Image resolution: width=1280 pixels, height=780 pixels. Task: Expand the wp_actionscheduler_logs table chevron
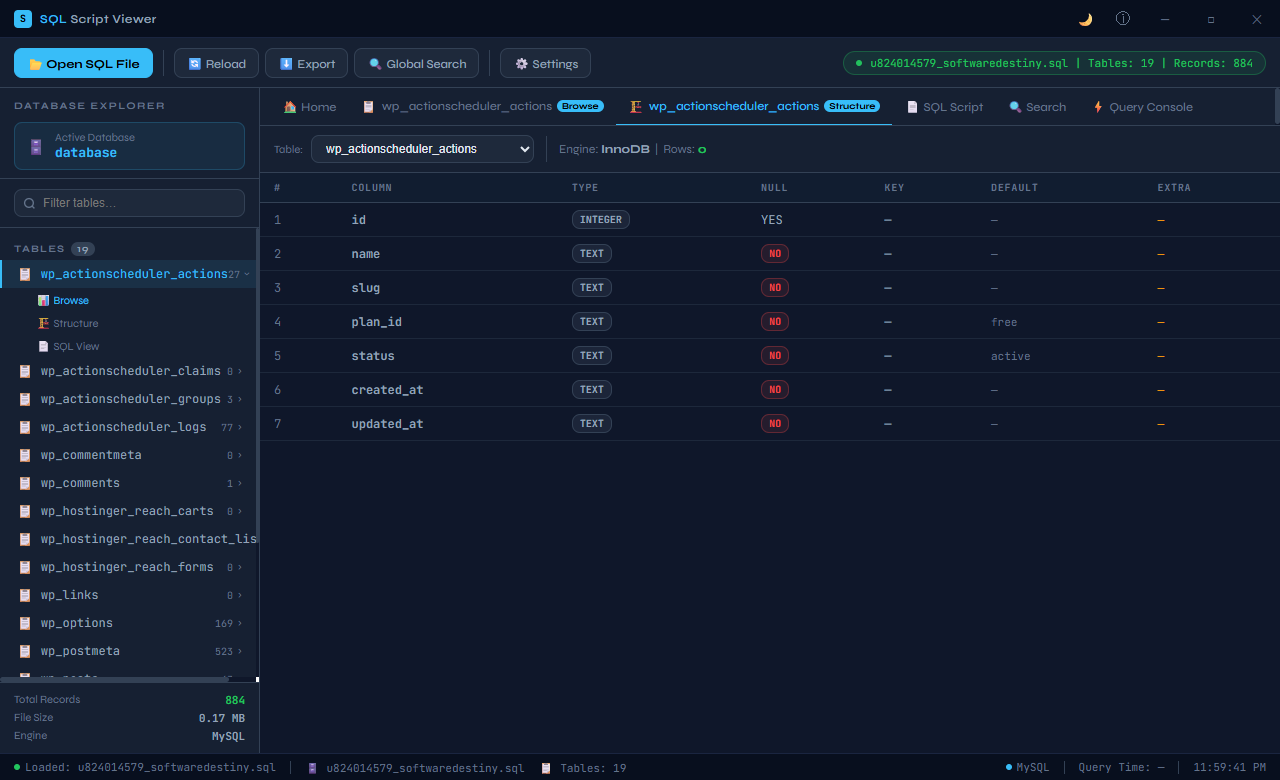(x=240, y=427)
